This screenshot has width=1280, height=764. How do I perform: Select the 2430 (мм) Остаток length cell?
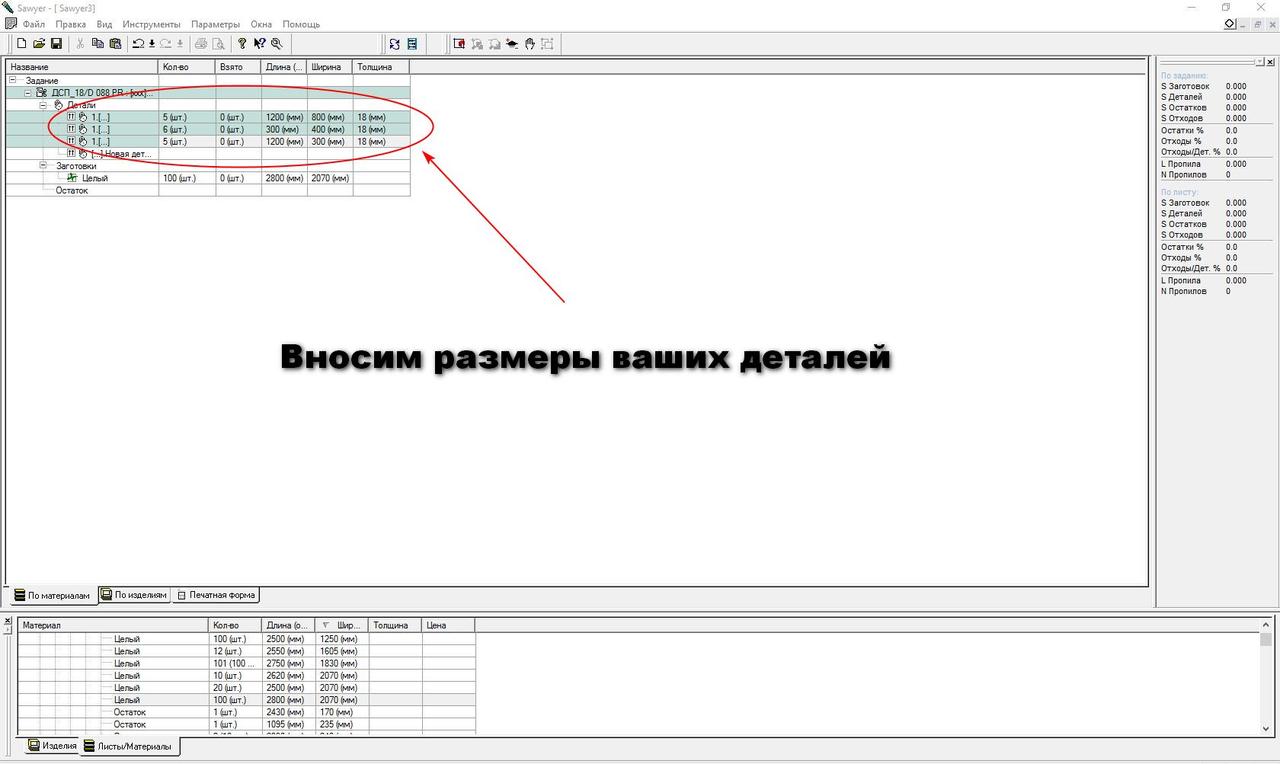[x=289, y=712]
